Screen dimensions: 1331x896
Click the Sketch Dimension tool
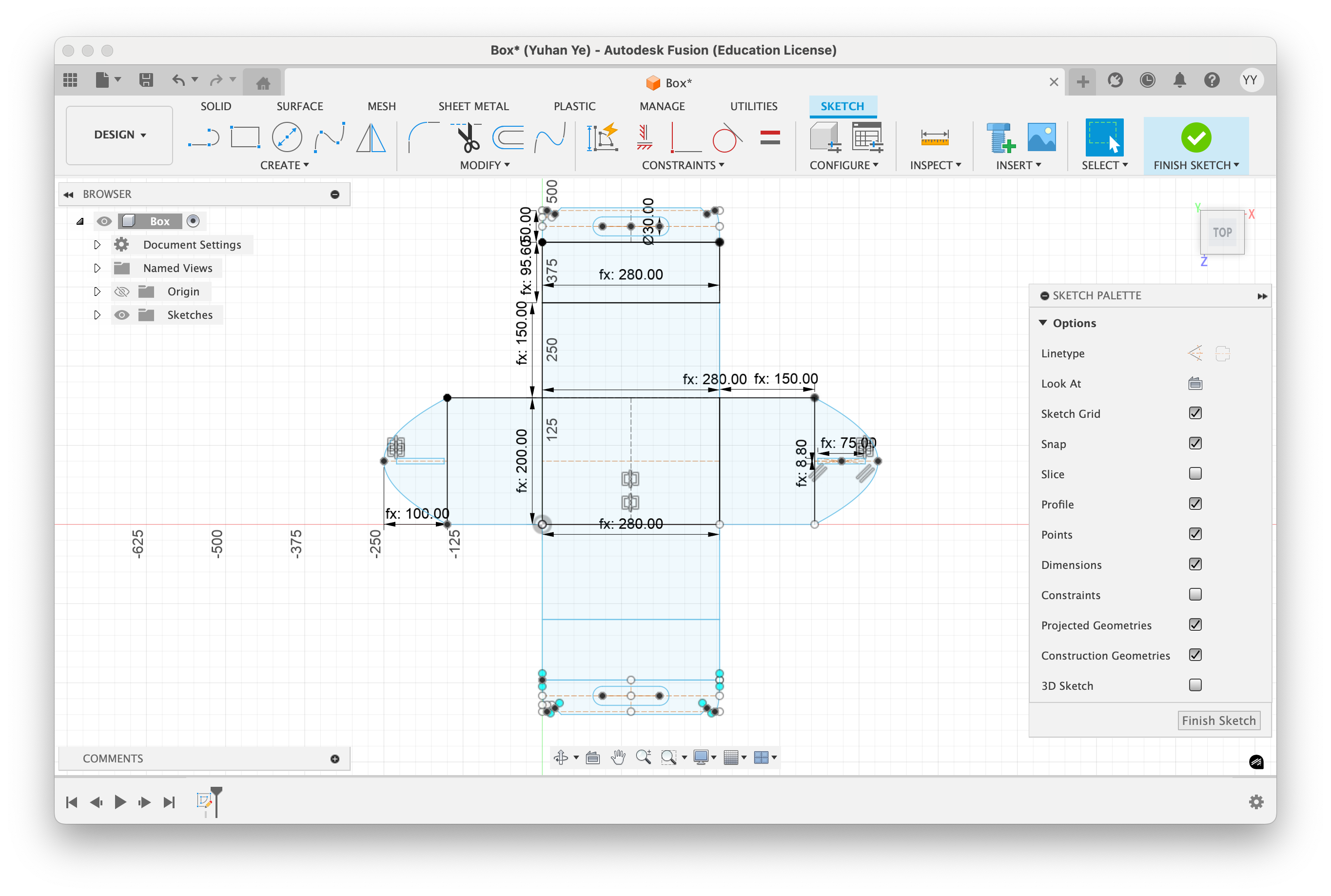602,137
